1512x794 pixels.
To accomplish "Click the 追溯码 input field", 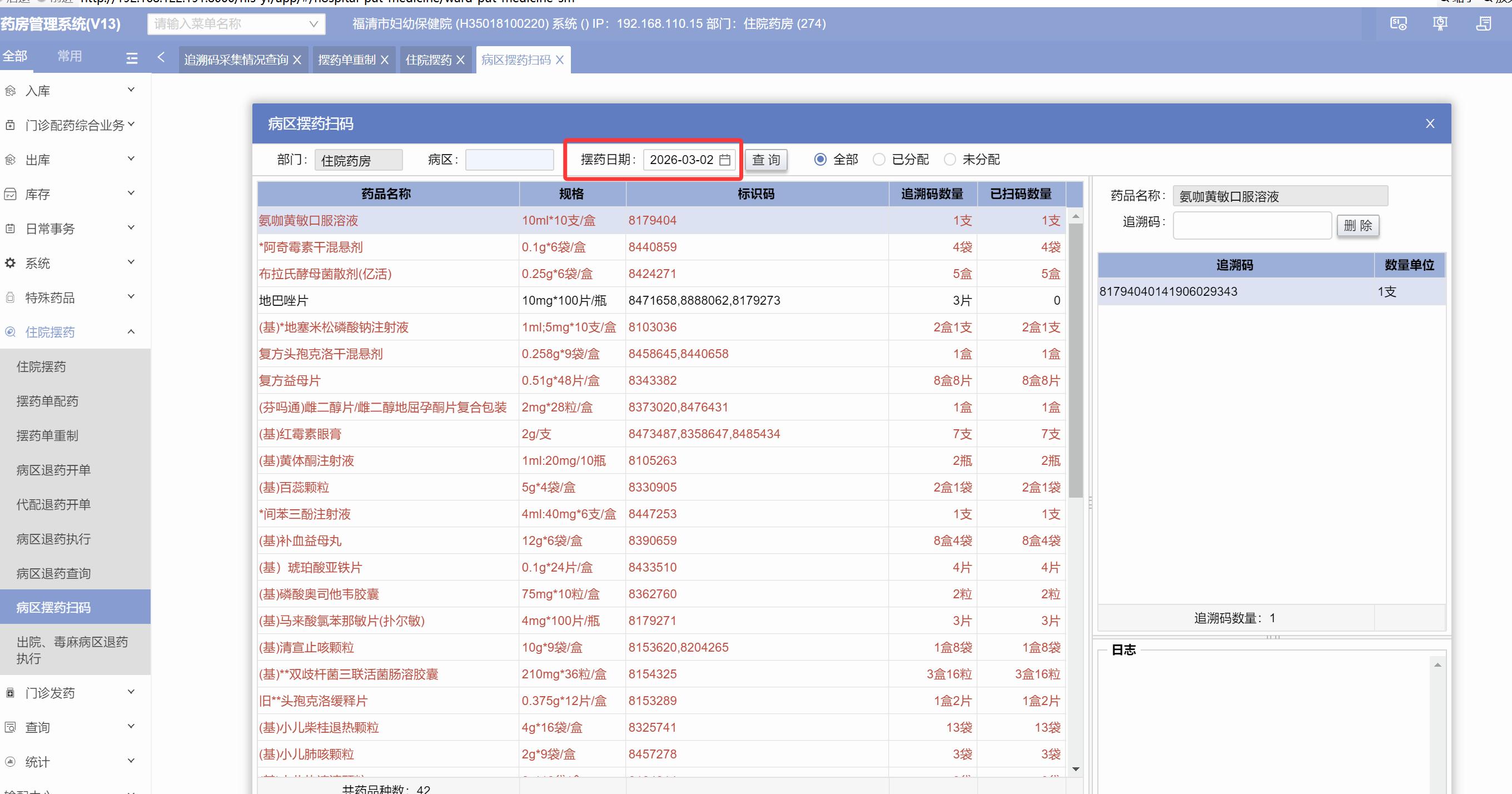I will [1251, 226].
